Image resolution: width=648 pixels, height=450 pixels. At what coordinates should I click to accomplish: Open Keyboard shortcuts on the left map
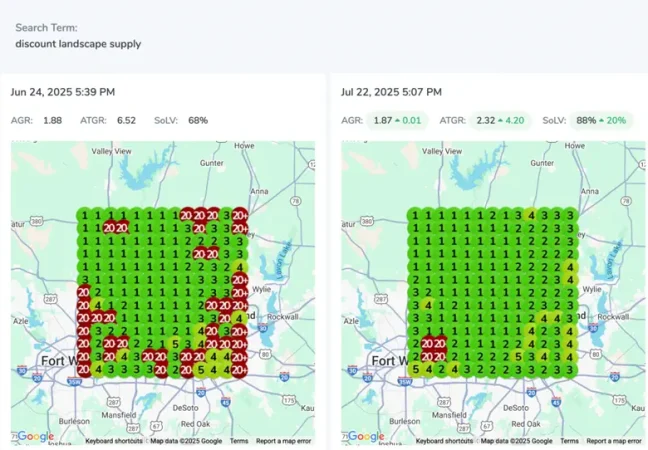[x=113, y=441]
